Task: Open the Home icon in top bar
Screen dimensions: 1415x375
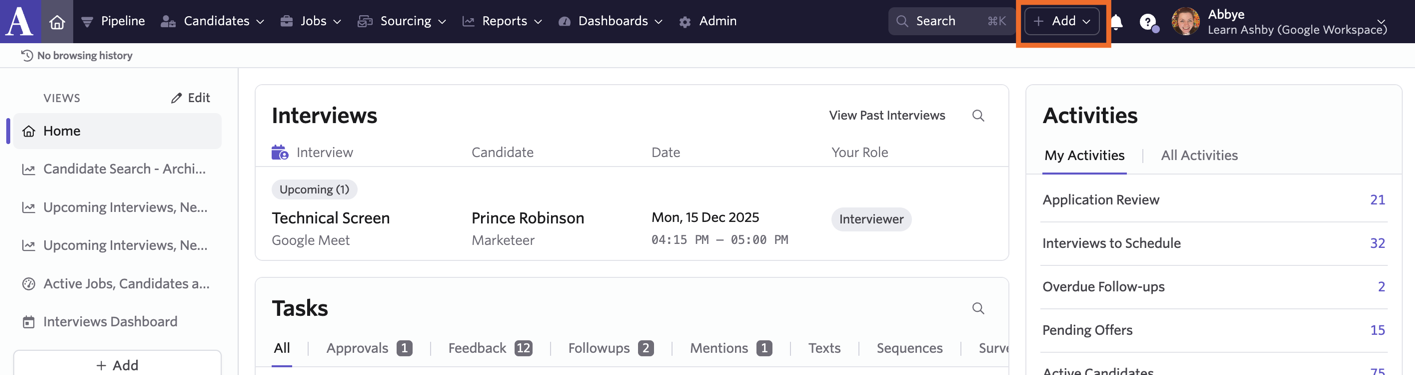Action: pyautogui.click(x=57, y=21)
